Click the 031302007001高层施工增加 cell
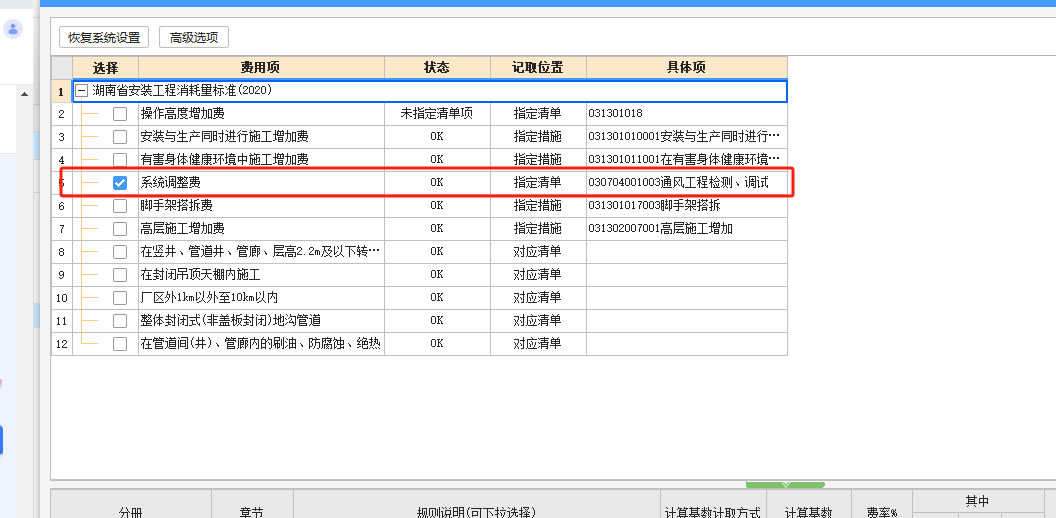Screen dimensions: 1056x518 [687, 228]
